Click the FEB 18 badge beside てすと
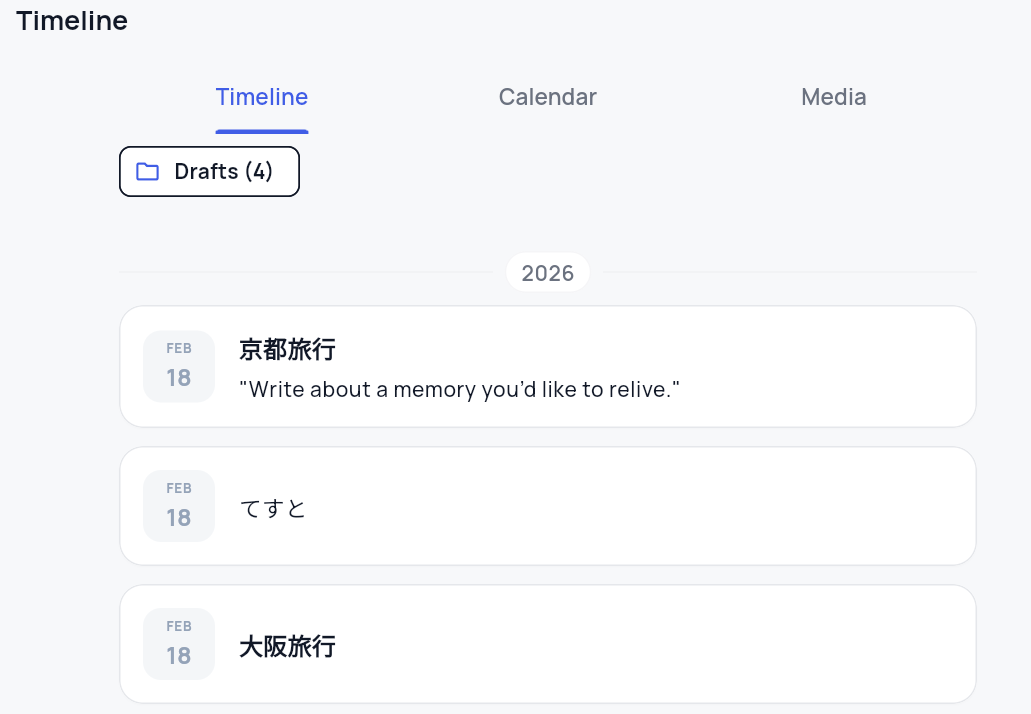Screen dimensions: 1031x714 (179, 506)
